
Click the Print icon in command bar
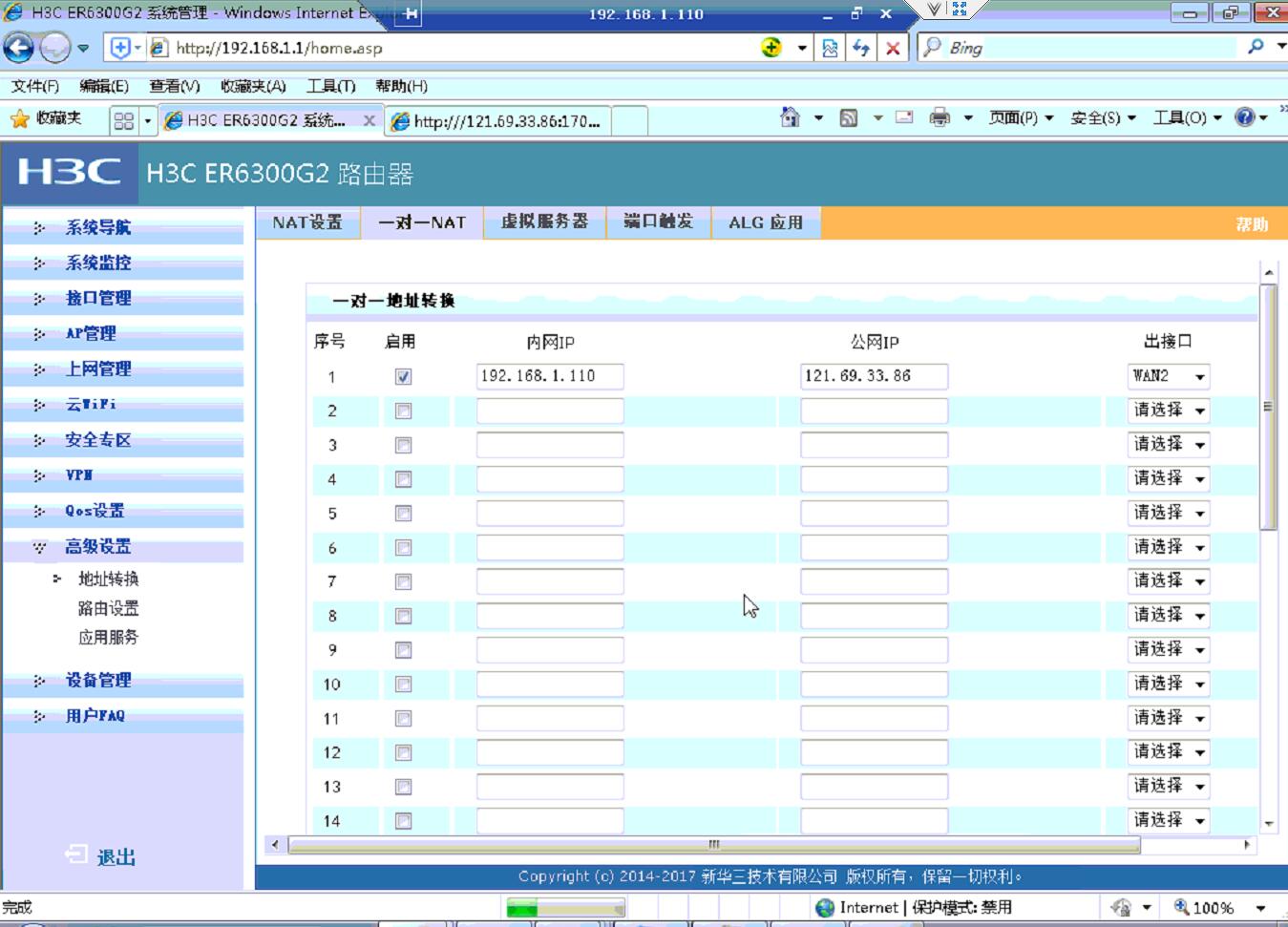coord(940,117)
